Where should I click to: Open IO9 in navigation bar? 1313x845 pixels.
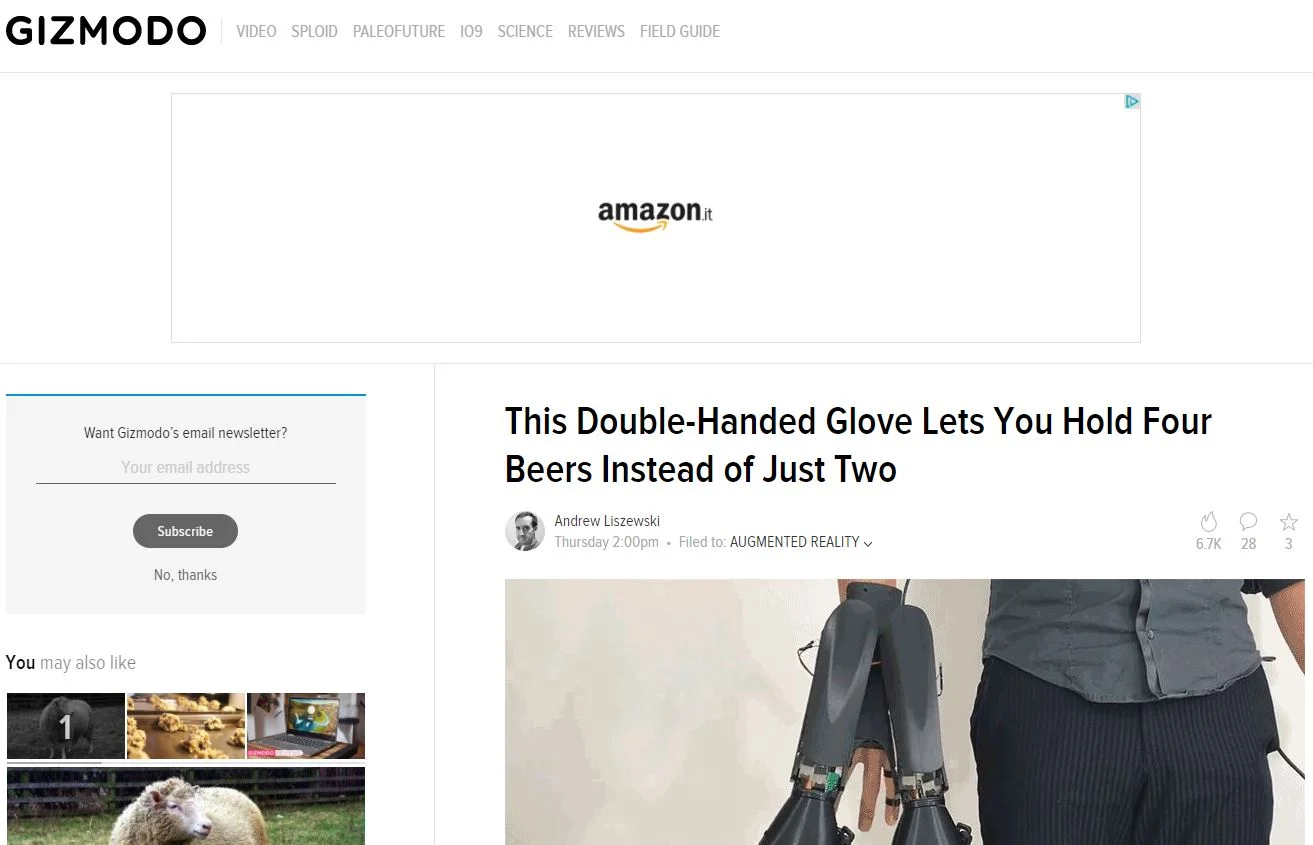(x=471, y=31)
